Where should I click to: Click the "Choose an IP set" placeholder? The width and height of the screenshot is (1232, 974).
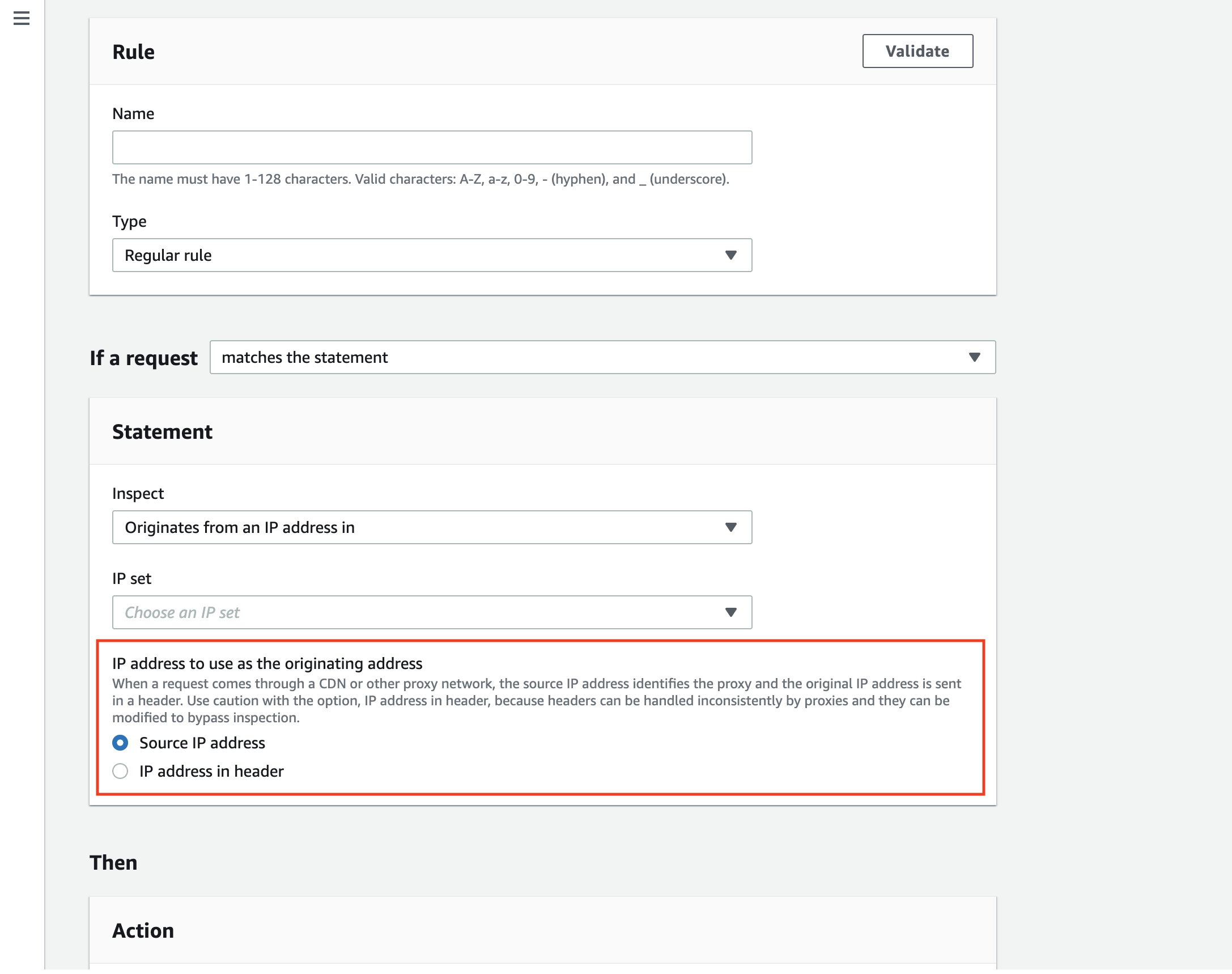(182, 612)
